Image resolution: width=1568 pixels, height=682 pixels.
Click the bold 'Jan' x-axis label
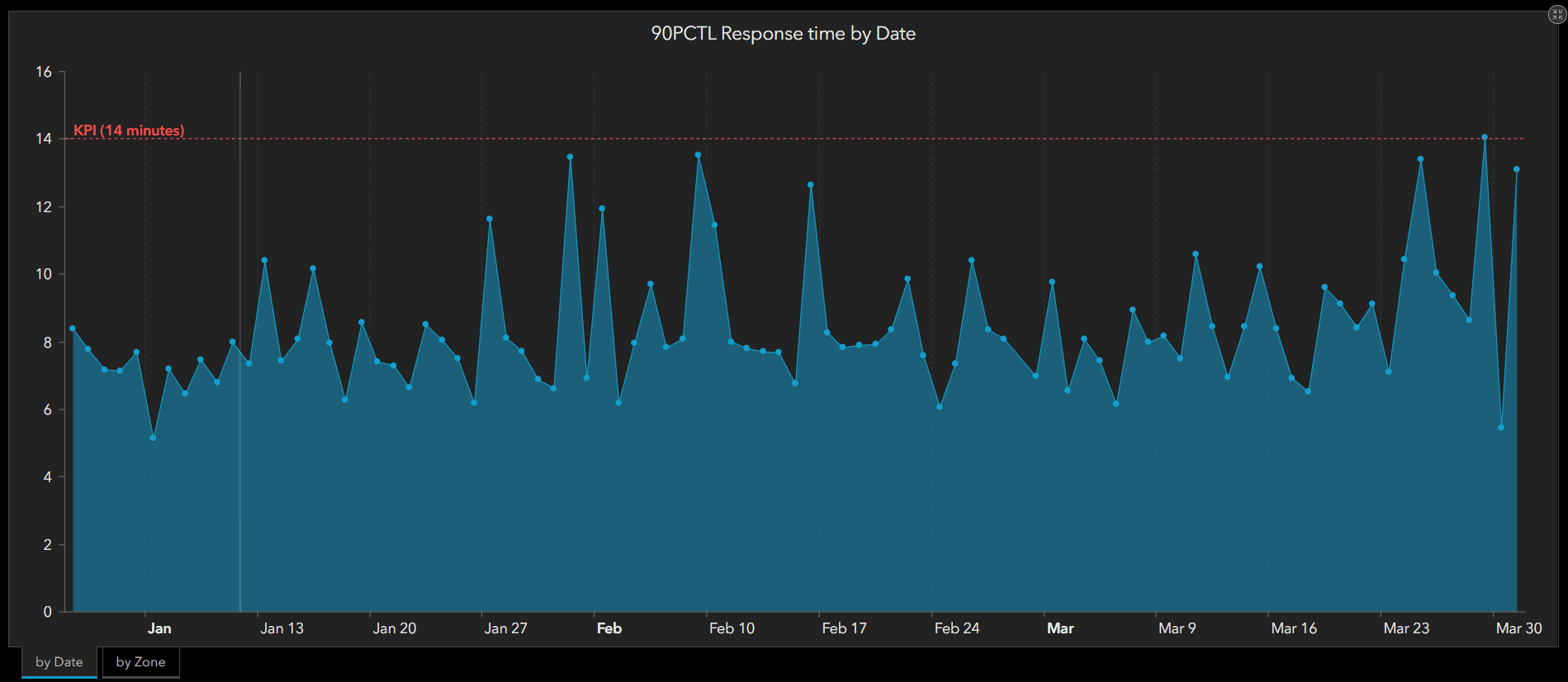[x=159, y=628]
